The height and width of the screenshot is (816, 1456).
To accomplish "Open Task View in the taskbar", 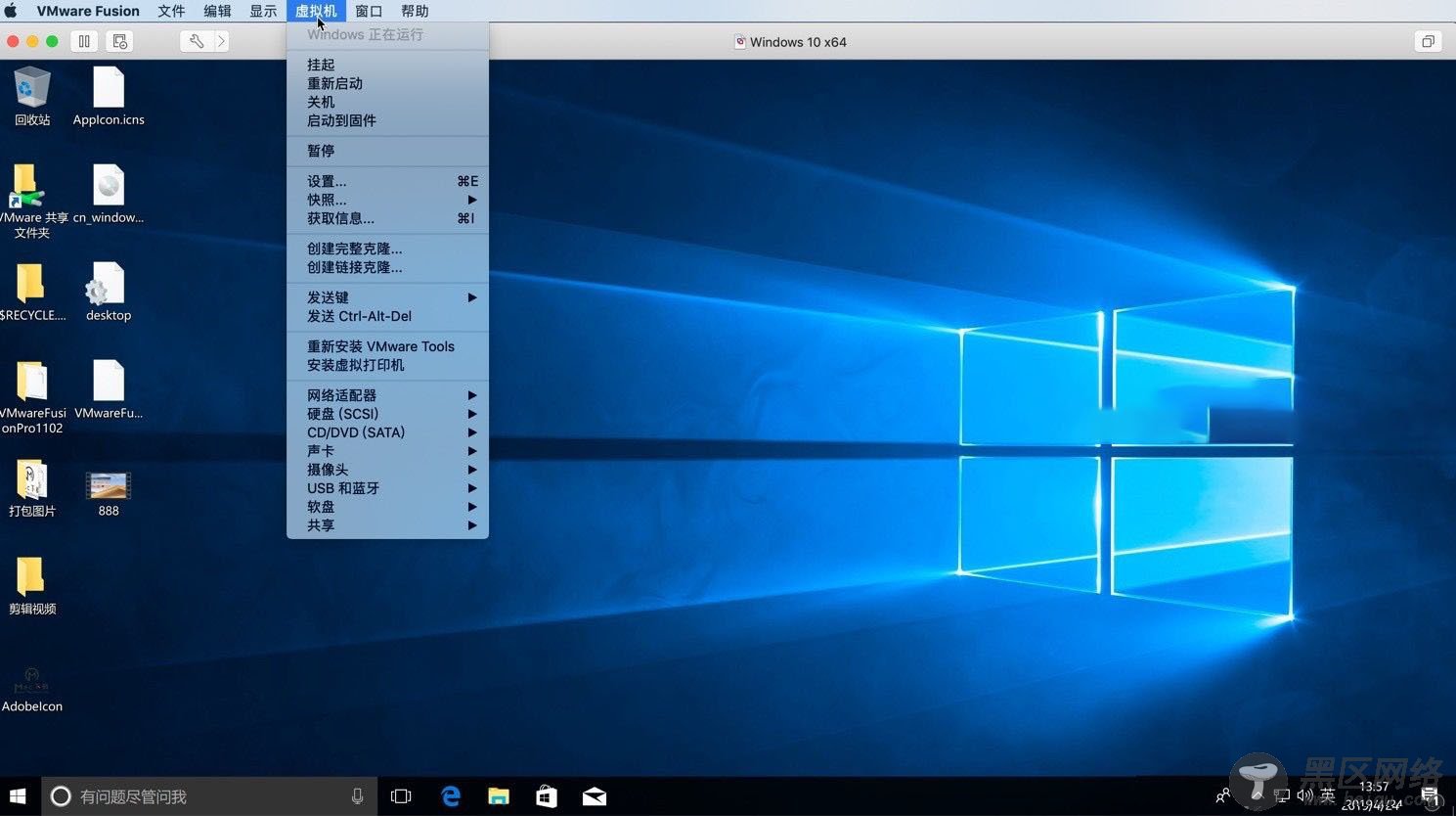I will point(401,796).
